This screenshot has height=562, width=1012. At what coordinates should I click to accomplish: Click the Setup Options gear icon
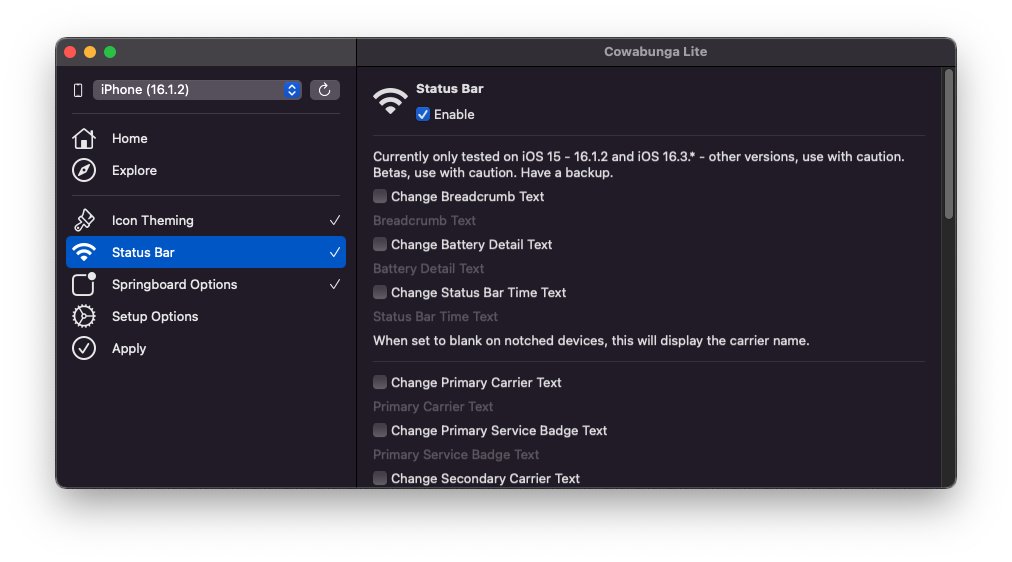point(84,316)
